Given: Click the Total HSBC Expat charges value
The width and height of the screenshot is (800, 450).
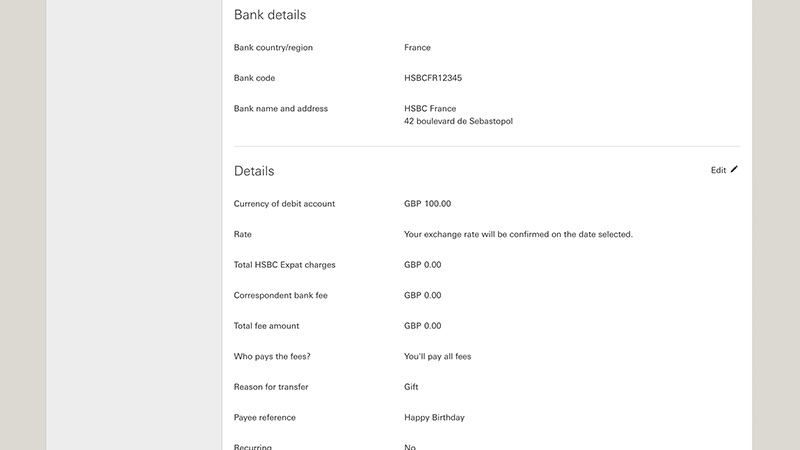Looking at the screenshot, I should coord(422,265).
